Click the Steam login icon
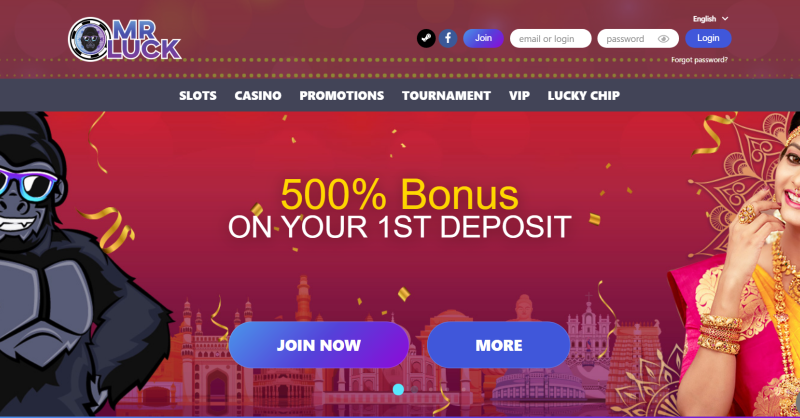This screenshot has width=800, height=418. (426, 38)
